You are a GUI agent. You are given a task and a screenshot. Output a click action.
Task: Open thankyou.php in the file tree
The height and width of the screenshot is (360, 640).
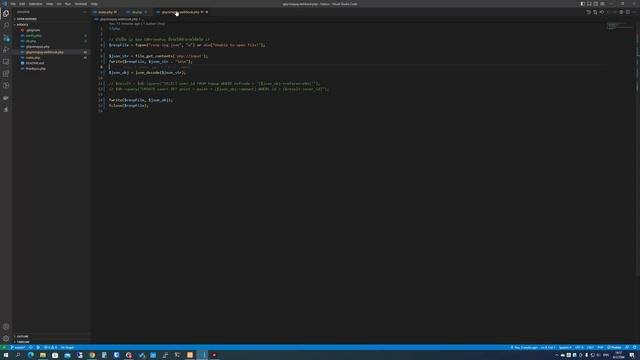(36, 69)
